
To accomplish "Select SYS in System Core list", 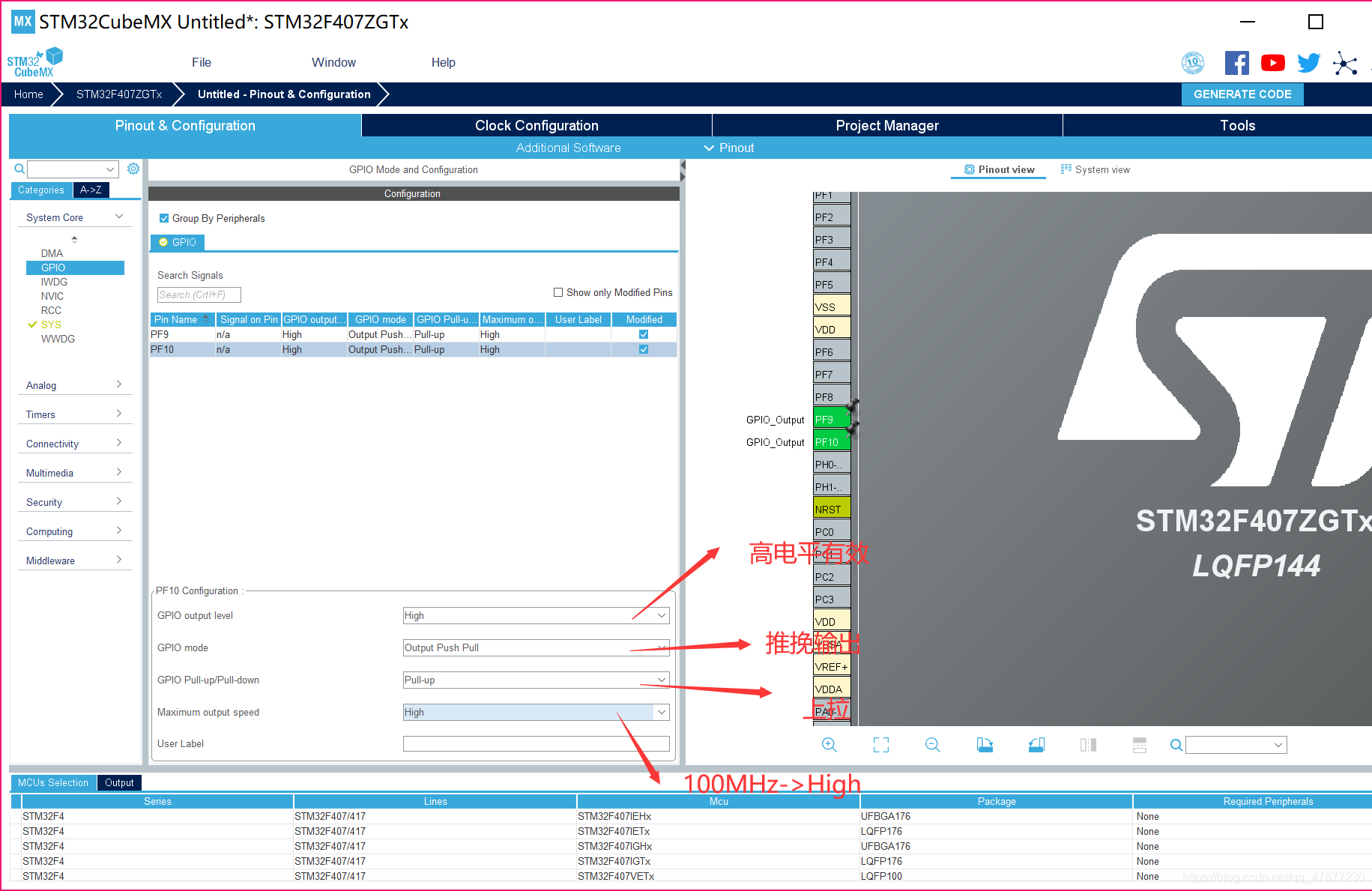I will [x=51, y=324].
